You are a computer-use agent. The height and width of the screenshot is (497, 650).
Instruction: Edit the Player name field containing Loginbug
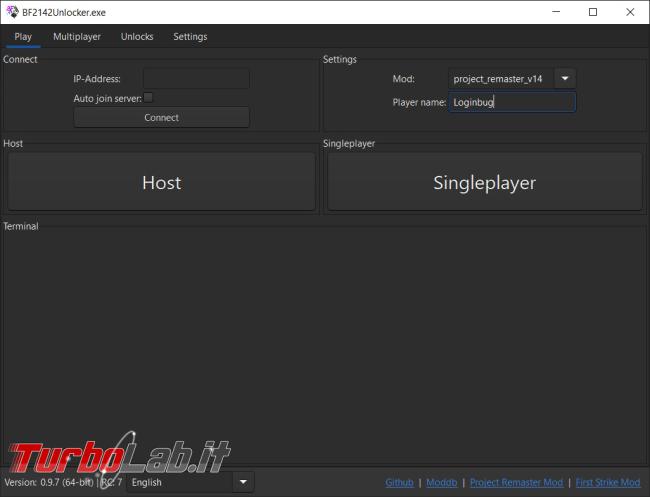click(x=512, y=102)
